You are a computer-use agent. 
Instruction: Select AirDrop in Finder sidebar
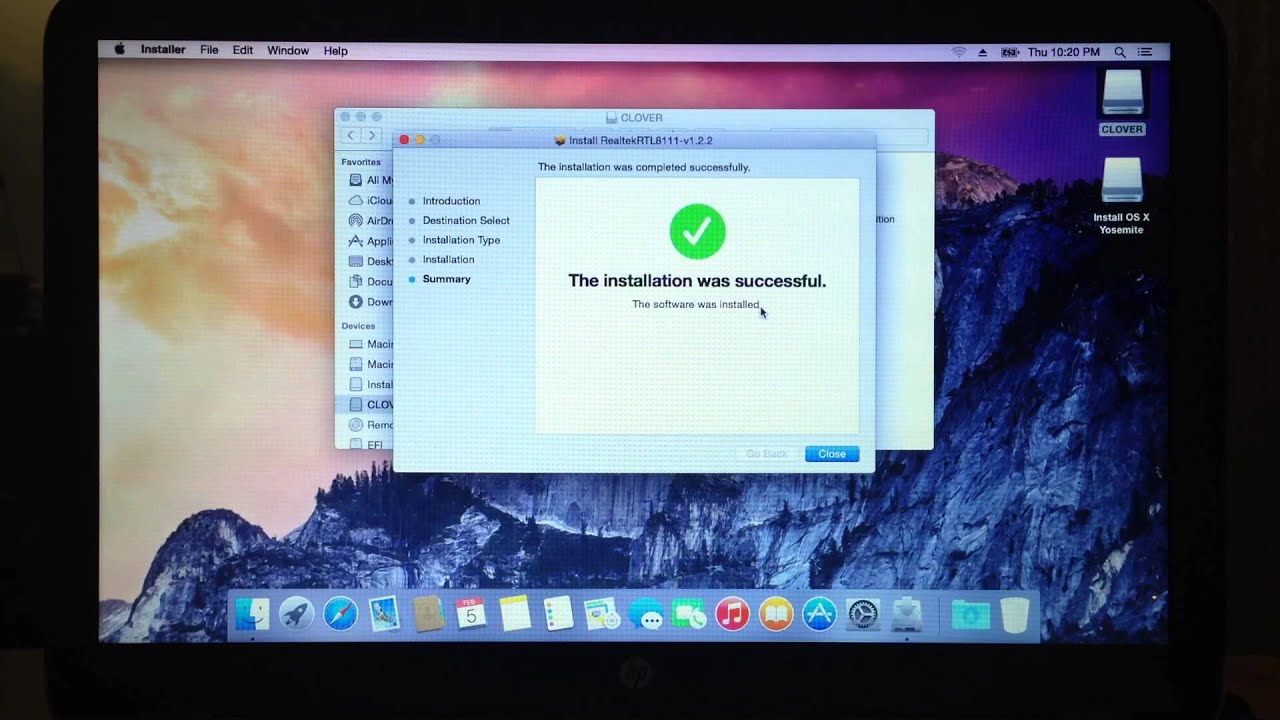point(370,221)
